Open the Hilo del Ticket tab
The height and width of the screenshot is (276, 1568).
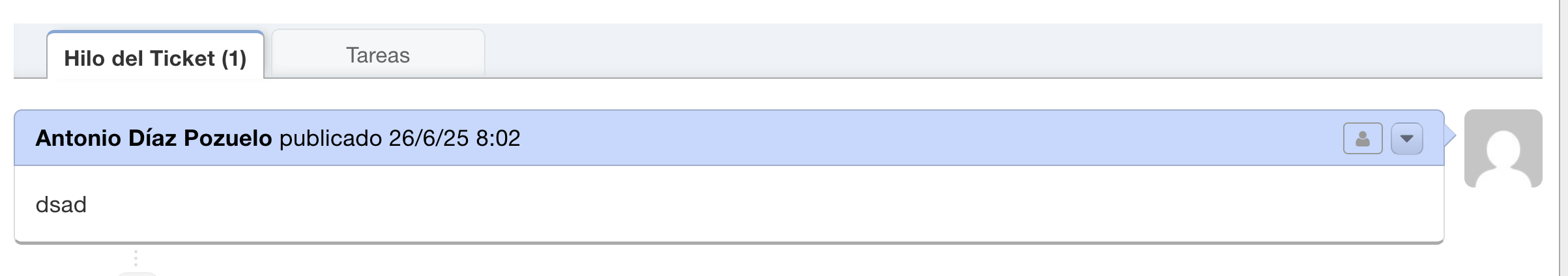pyautogui.click(x=155, y=58)
